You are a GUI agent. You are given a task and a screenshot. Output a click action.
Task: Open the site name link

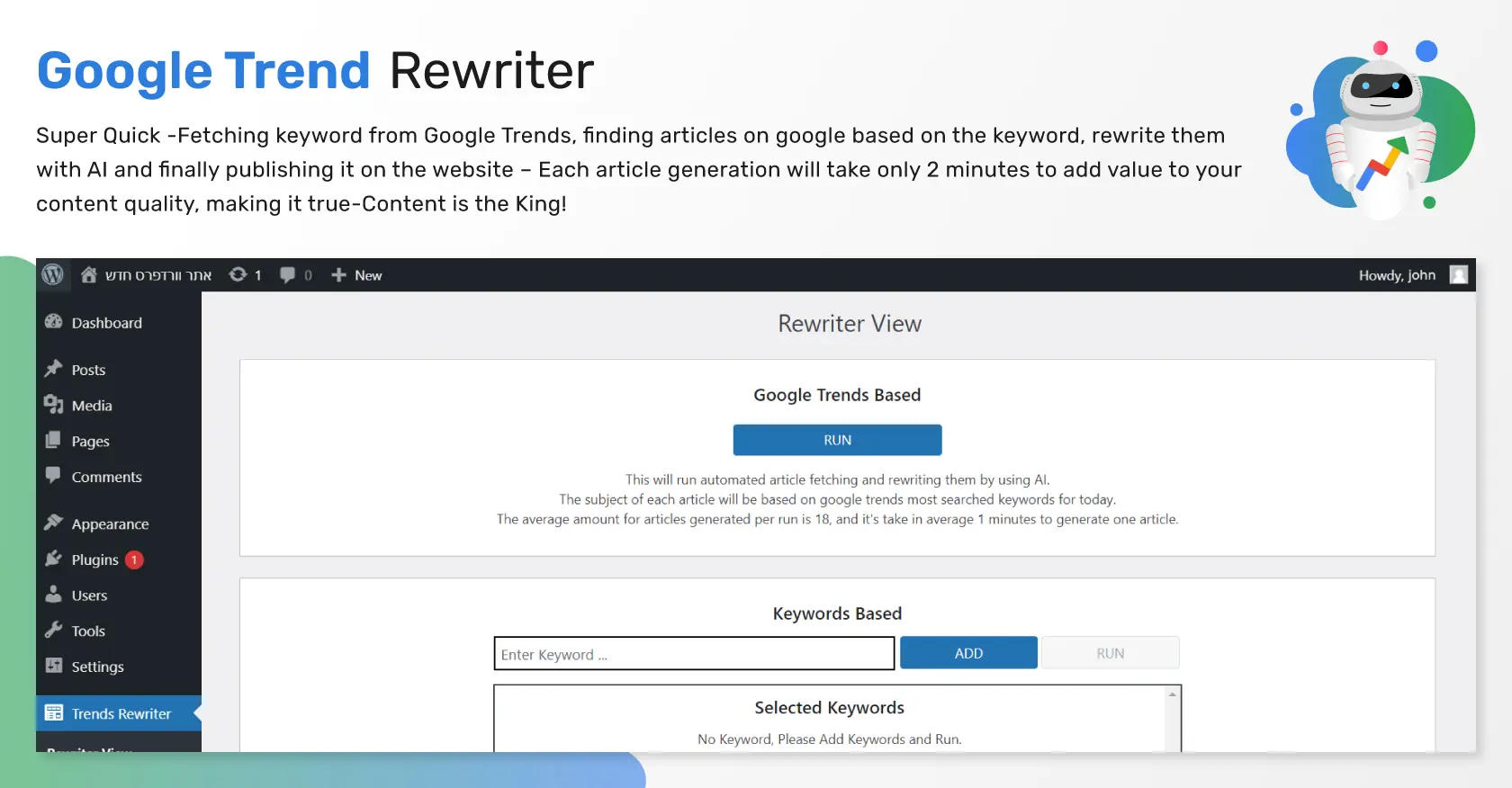pyautogui.click(x=158, y=275)
